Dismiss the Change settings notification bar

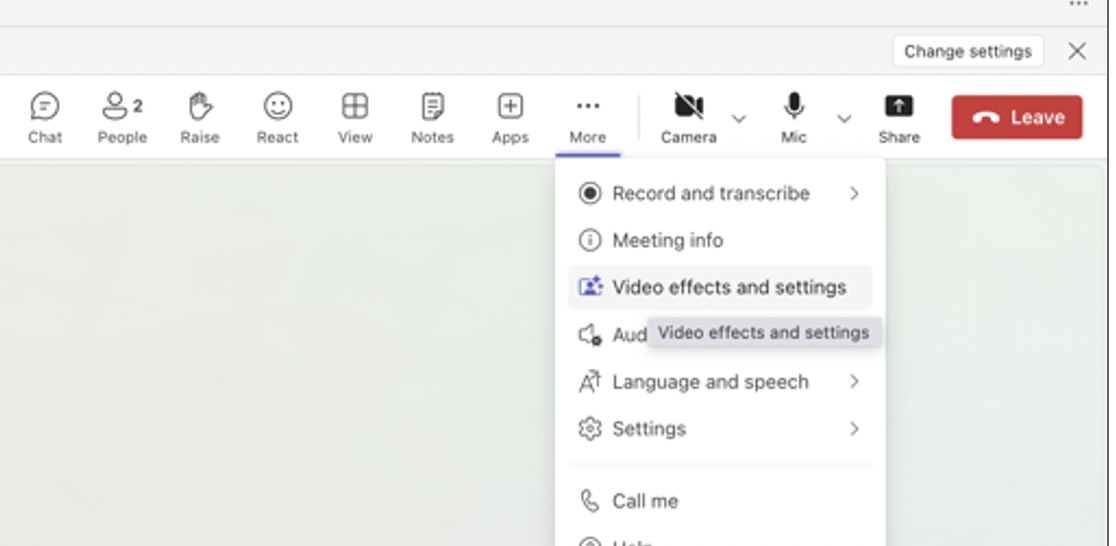[x=1077, y=51]
